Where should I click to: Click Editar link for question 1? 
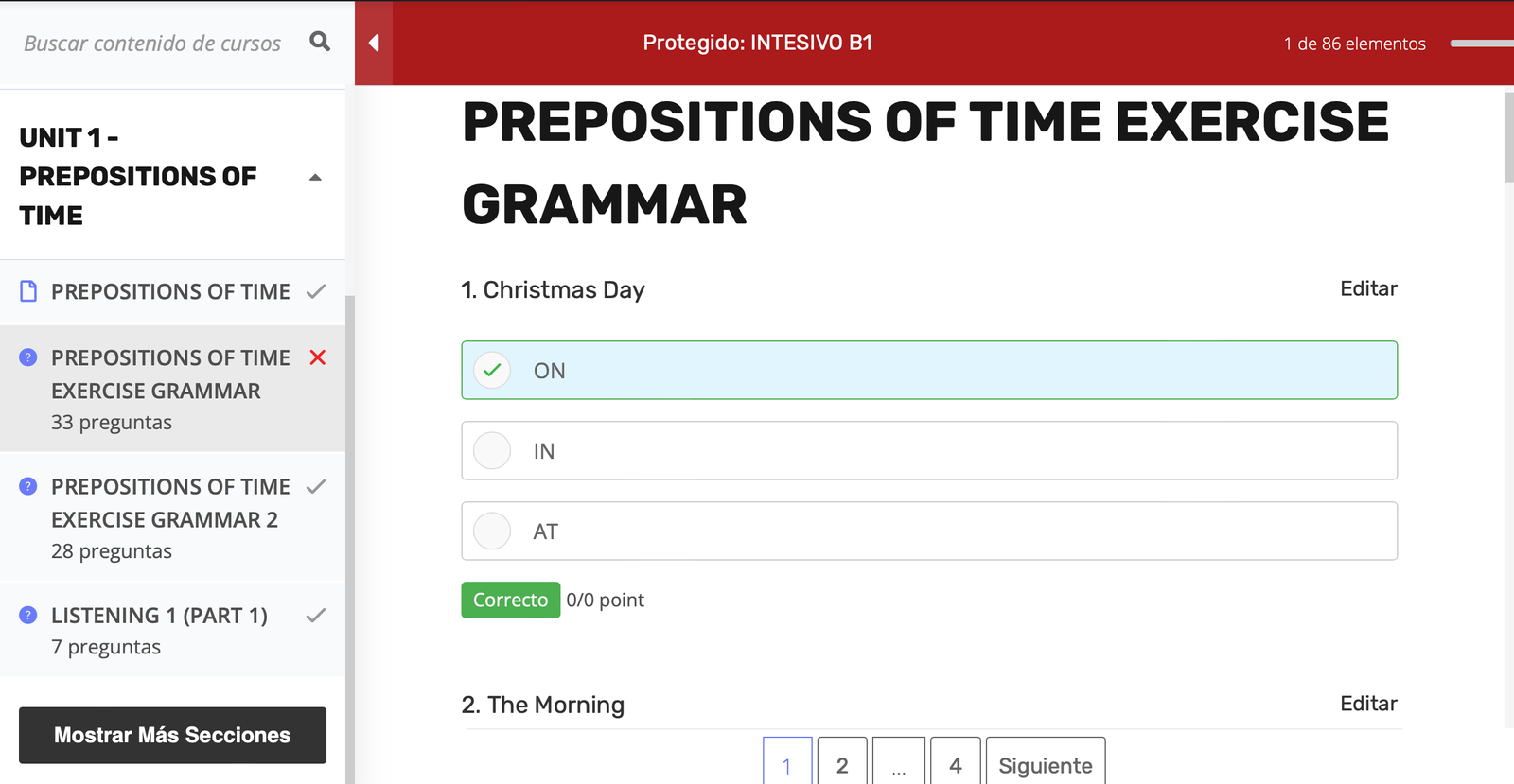pyautogui.click(x=1368, y=288)
